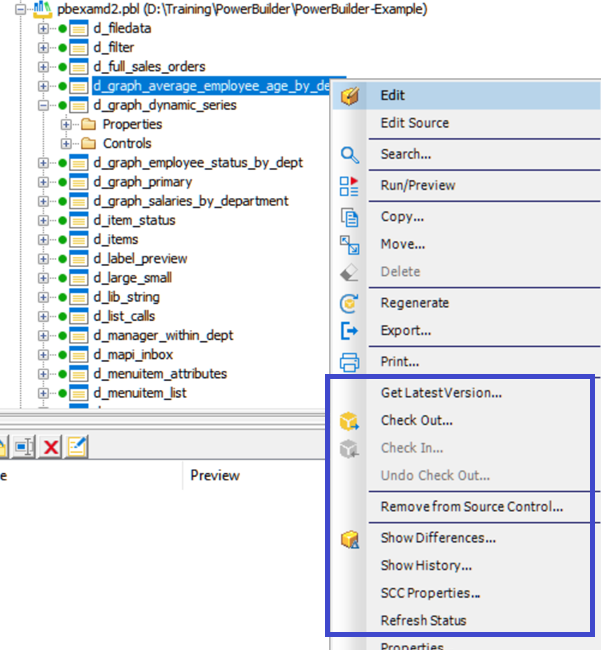Image resolution: width=601 pixels, height=650 pixels.
Task: Select d_large_small tree item
Action: pyautogui.click(x=133, y=278)
